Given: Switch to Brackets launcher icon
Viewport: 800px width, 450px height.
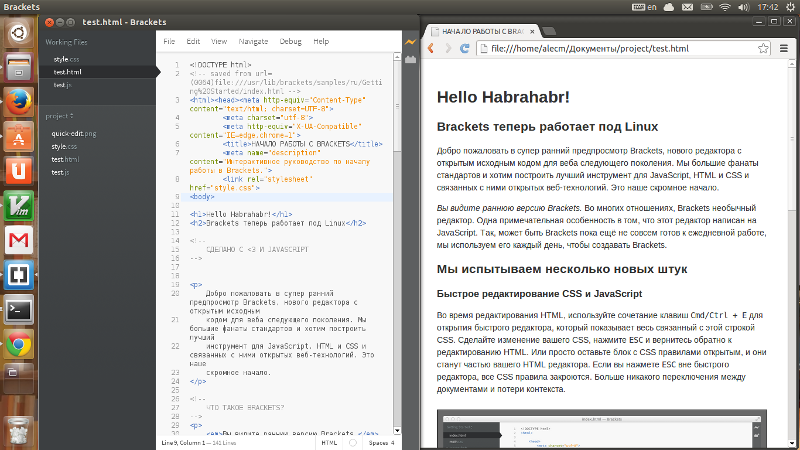Looking at the screenshot, I should (x=18, y=275).
